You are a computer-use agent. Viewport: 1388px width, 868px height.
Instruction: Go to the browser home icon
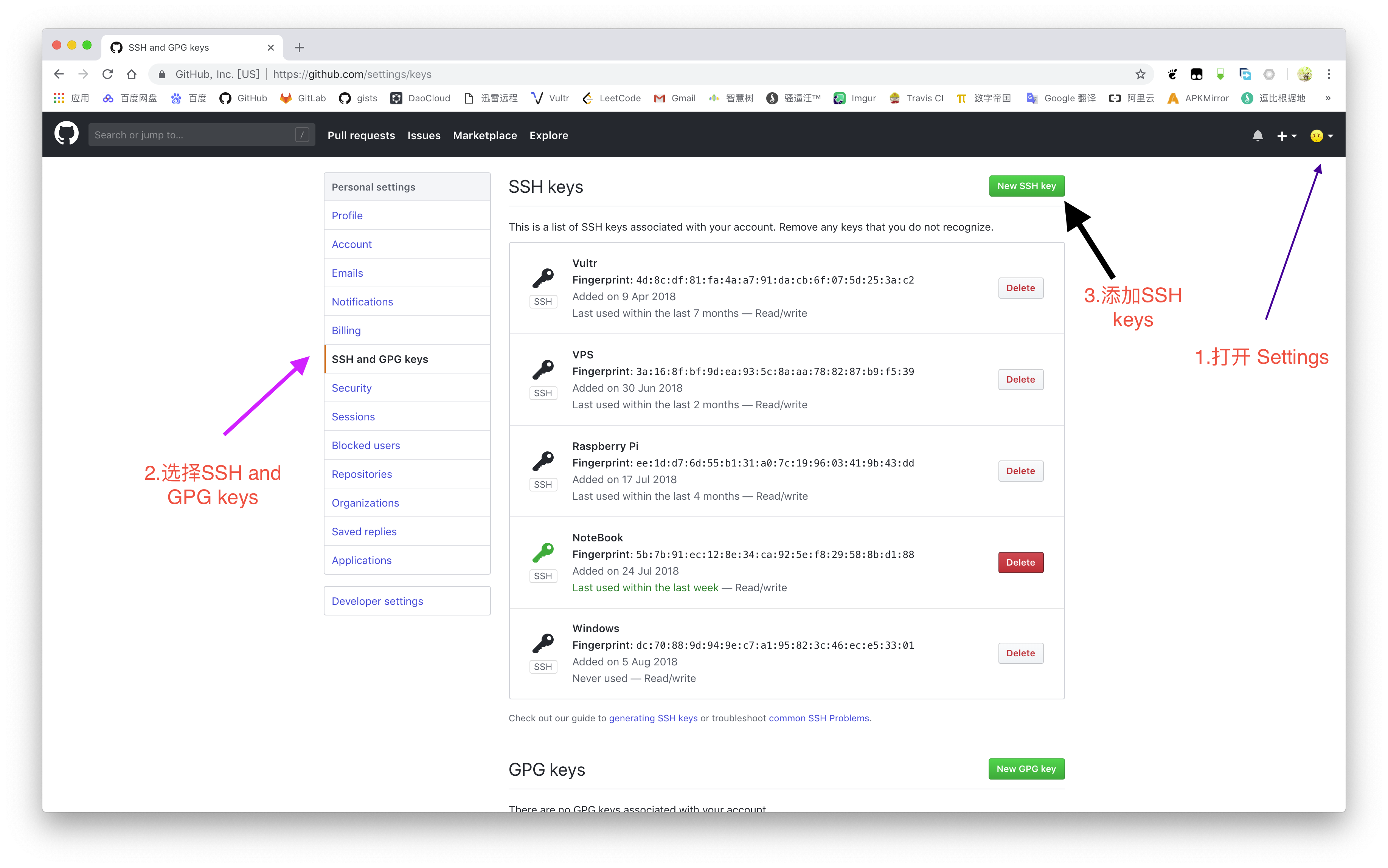132,74
